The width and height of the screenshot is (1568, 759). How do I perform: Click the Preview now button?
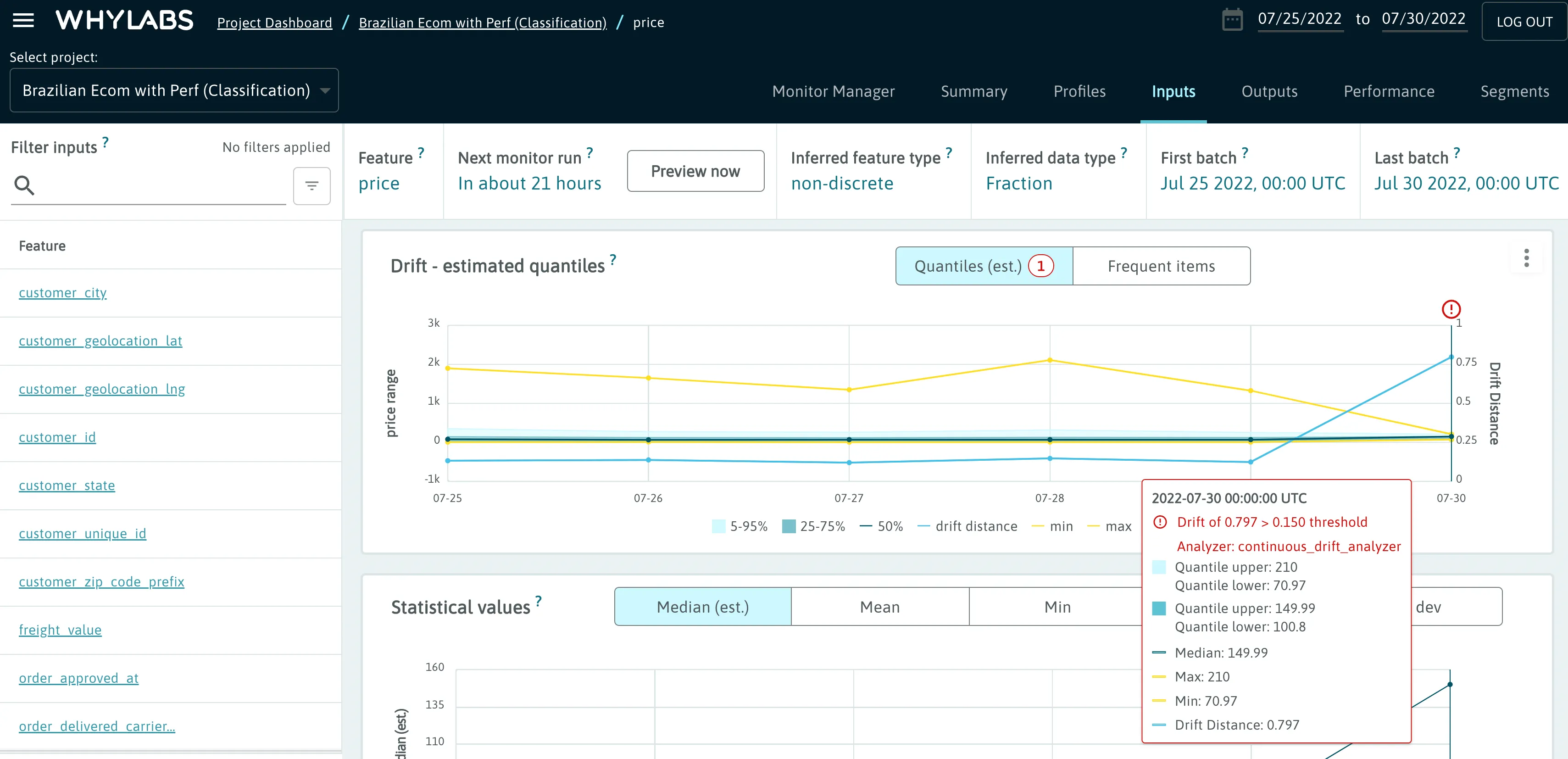click(695, 171)
